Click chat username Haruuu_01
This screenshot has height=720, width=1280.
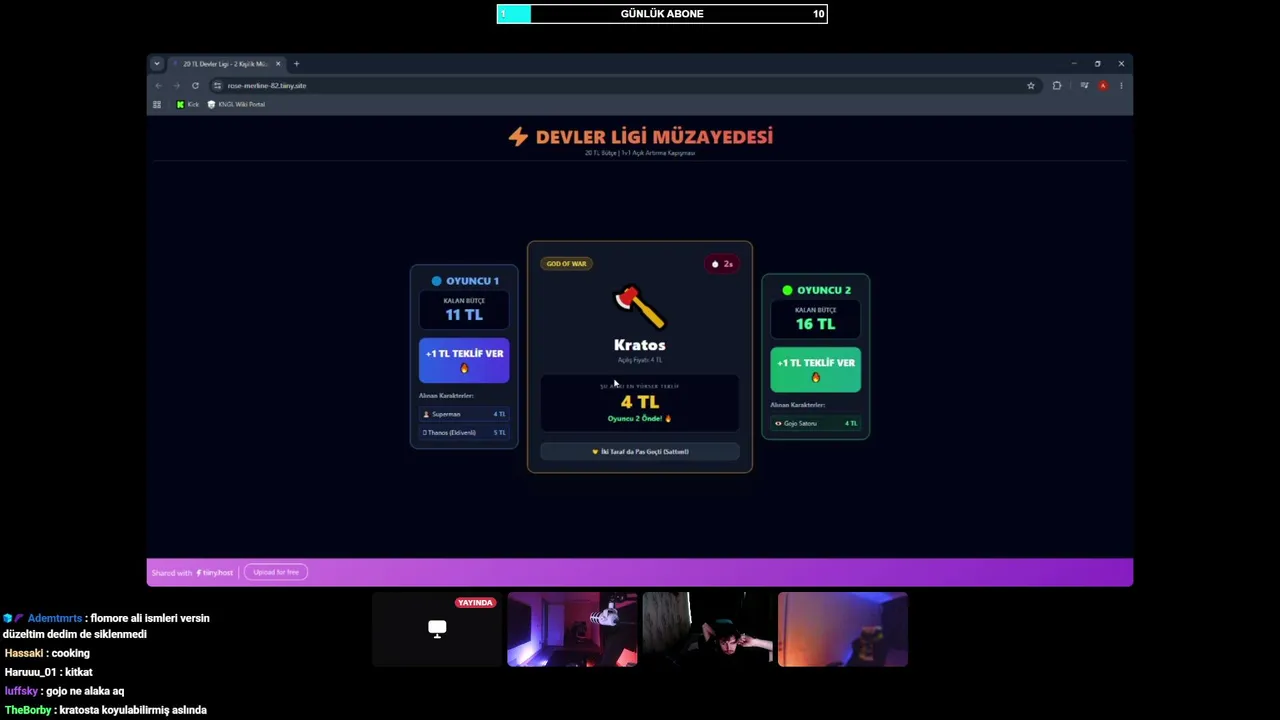point(30,672)
